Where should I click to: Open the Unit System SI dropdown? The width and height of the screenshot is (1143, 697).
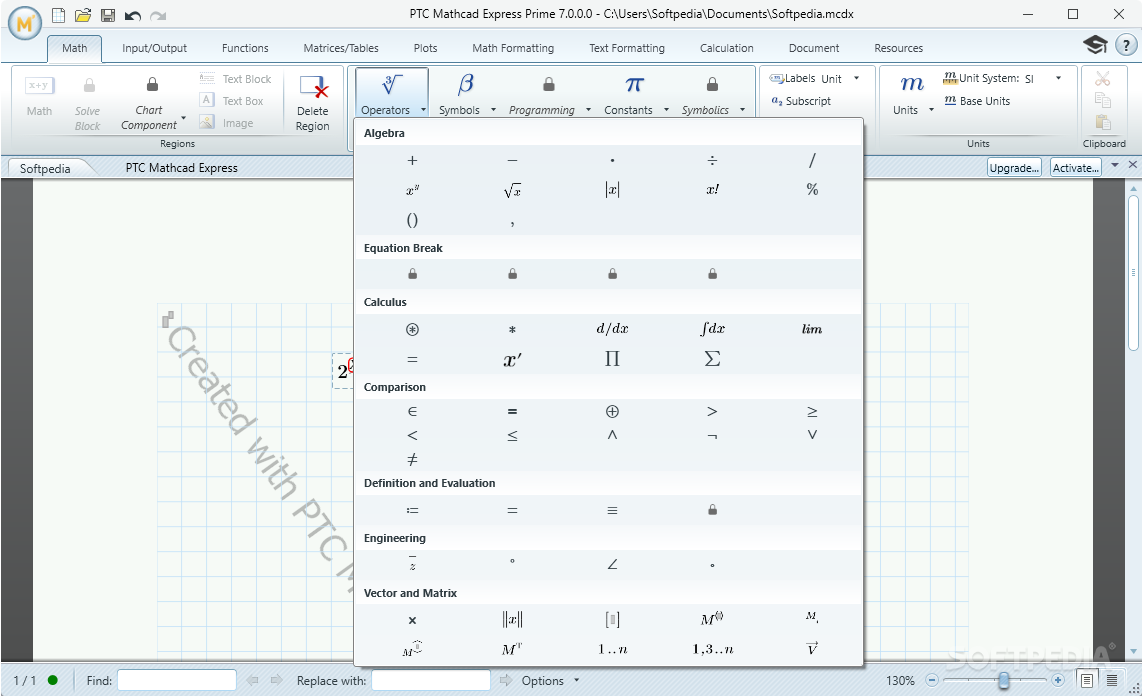1058,78
